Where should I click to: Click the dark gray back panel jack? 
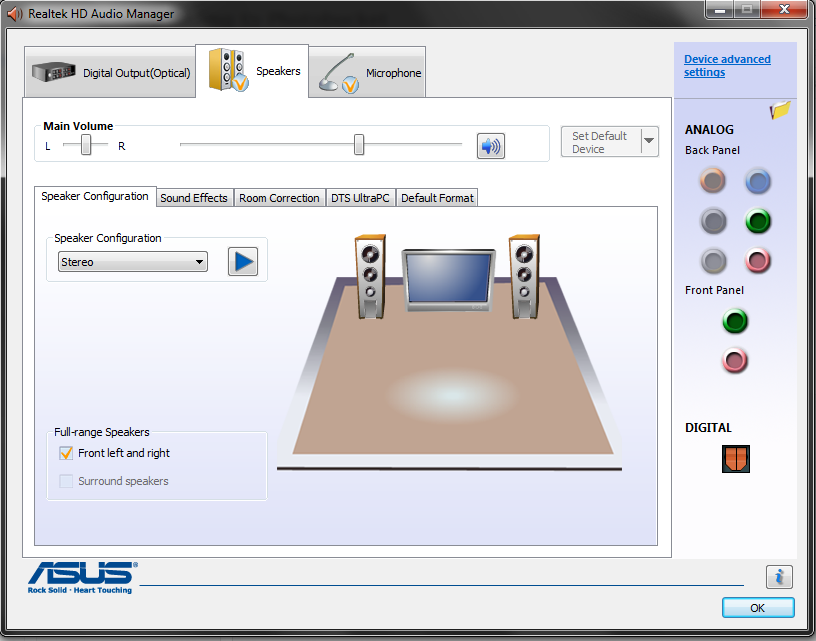click(713, 221)
